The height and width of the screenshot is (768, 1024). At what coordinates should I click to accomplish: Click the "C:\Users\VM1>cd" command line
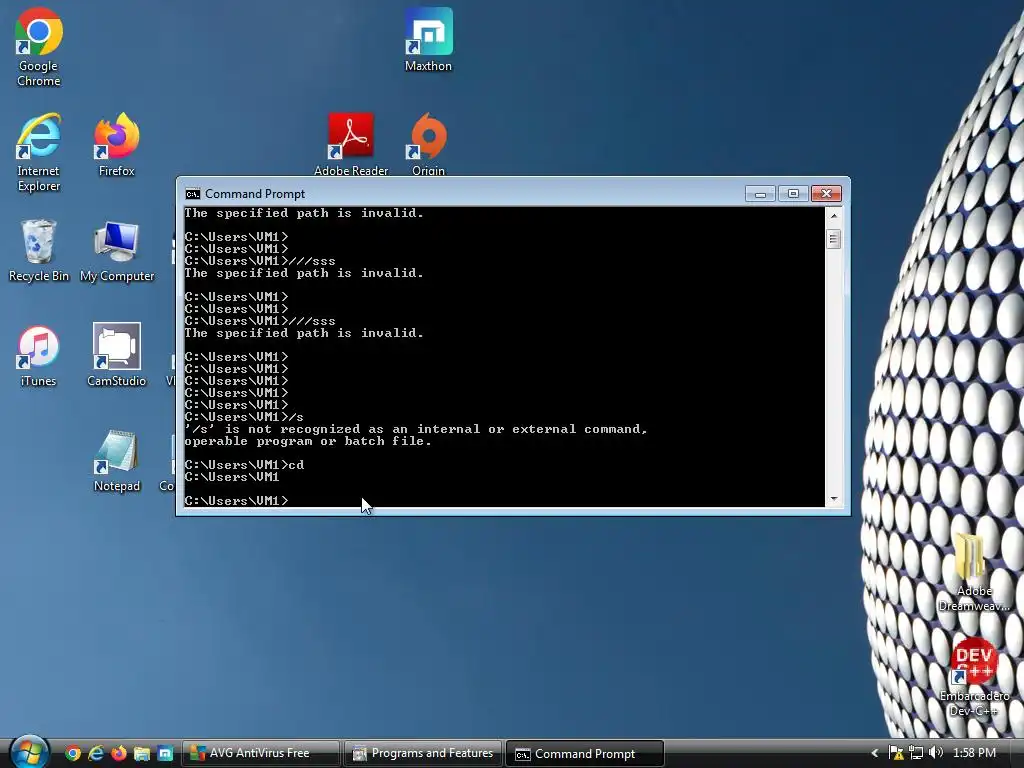pyautogui.click(x=244, y=465)
